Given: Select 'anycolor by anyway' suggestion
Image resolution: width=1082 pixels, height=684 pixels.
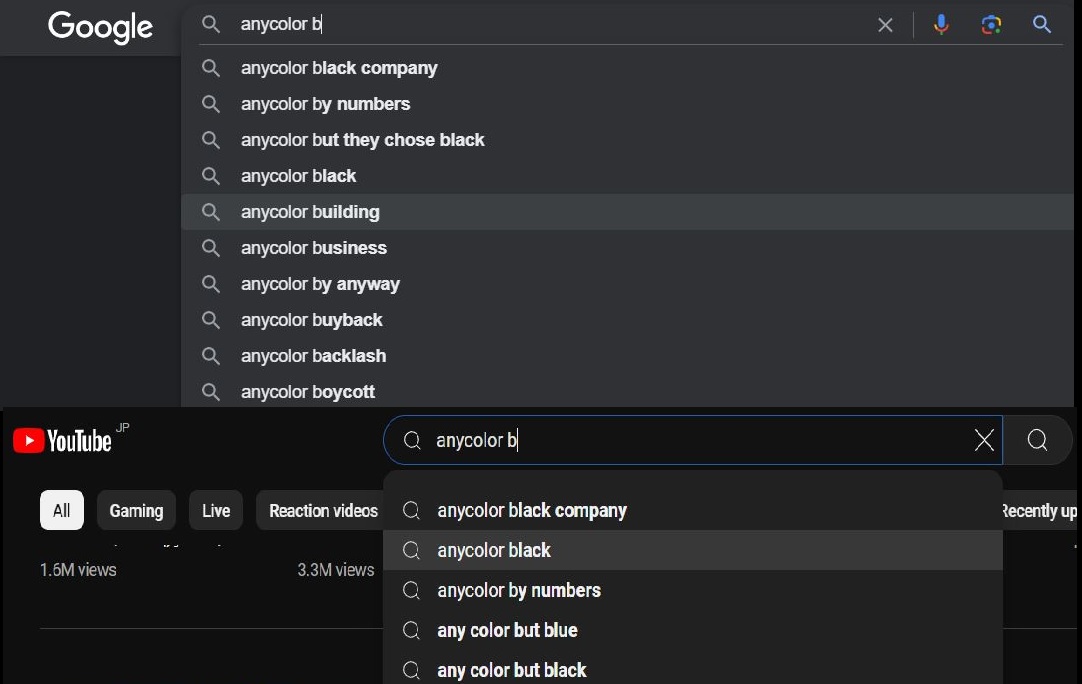Looking at the screenshot, I should [627, 284].
